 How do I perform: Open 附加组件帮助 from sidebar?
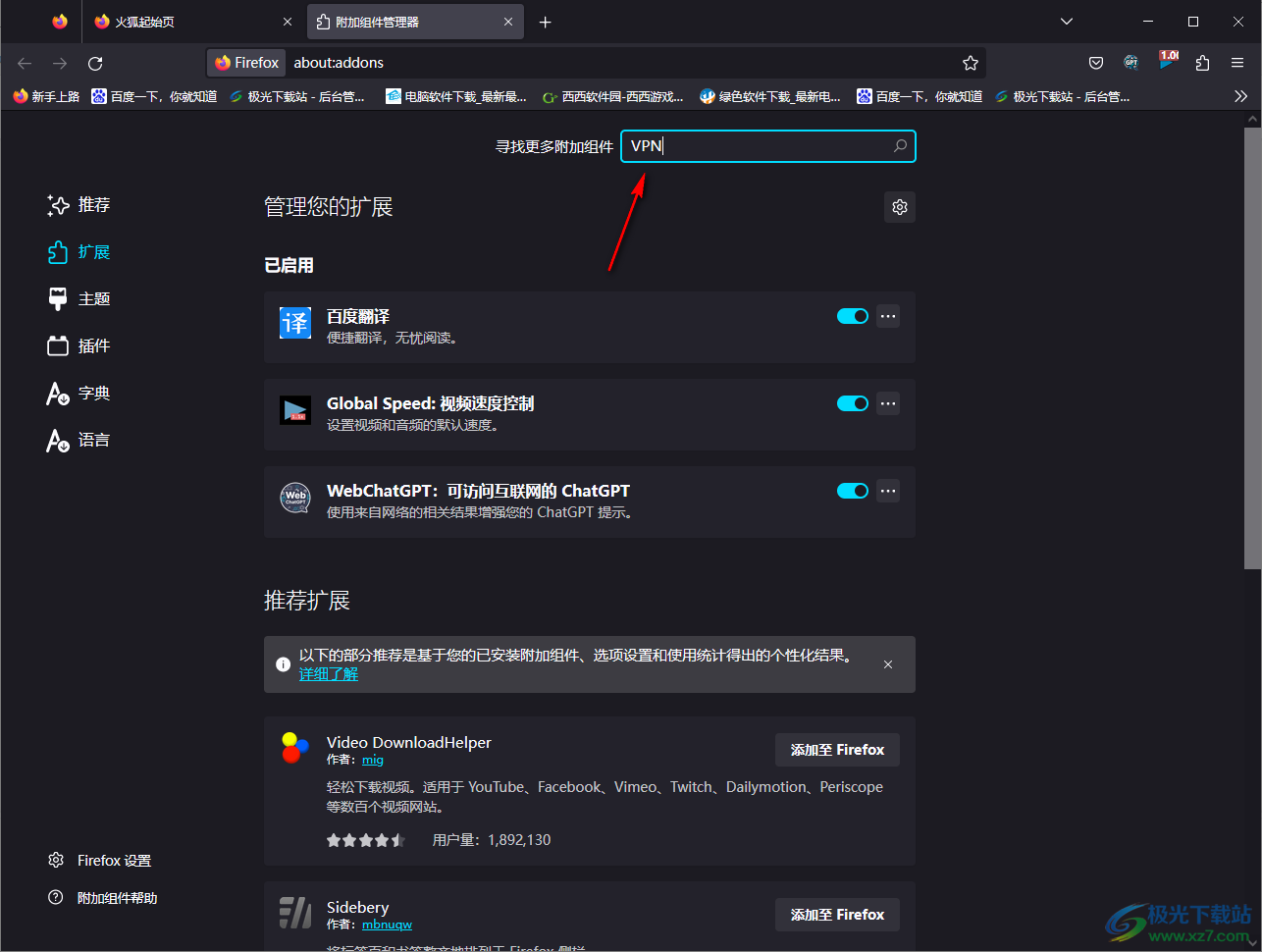tap(103, 898)
